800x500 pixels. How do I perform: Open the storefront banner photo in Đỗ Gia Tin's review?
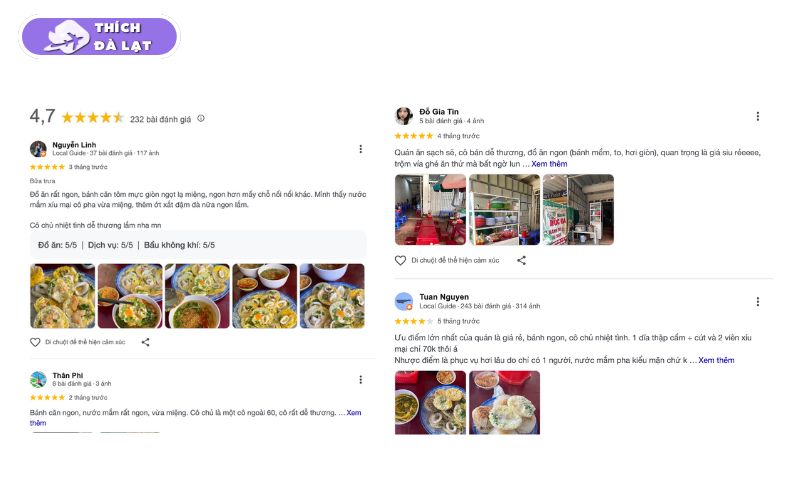click(578, 210)
